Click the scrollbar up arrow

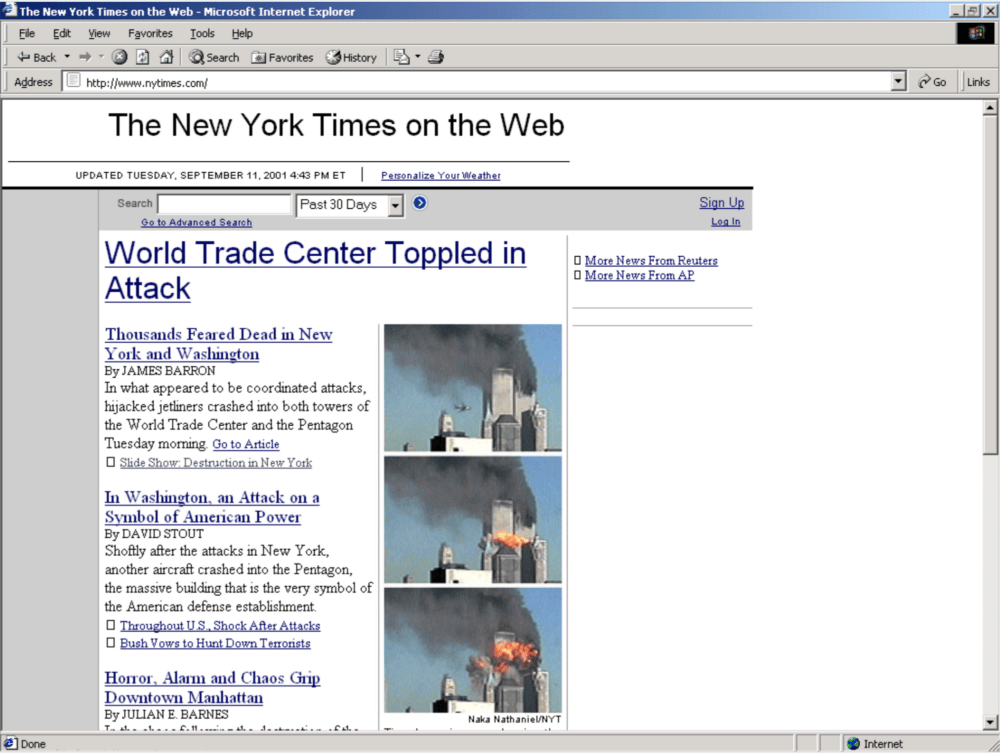990,107
